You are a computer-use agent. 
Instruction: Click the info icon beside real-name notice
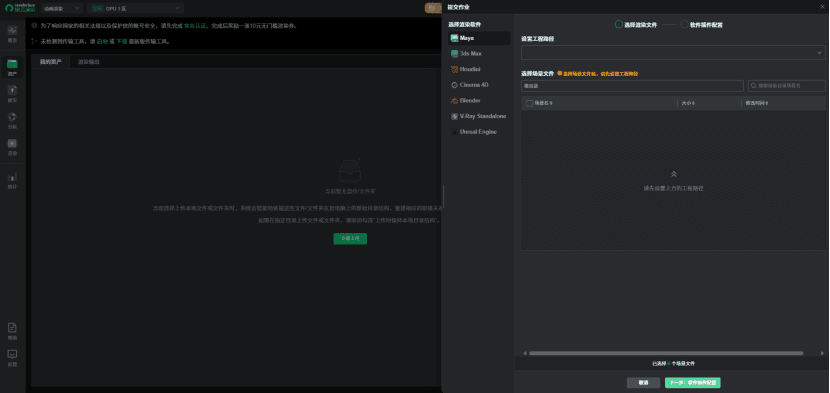[x=34, y=25]
